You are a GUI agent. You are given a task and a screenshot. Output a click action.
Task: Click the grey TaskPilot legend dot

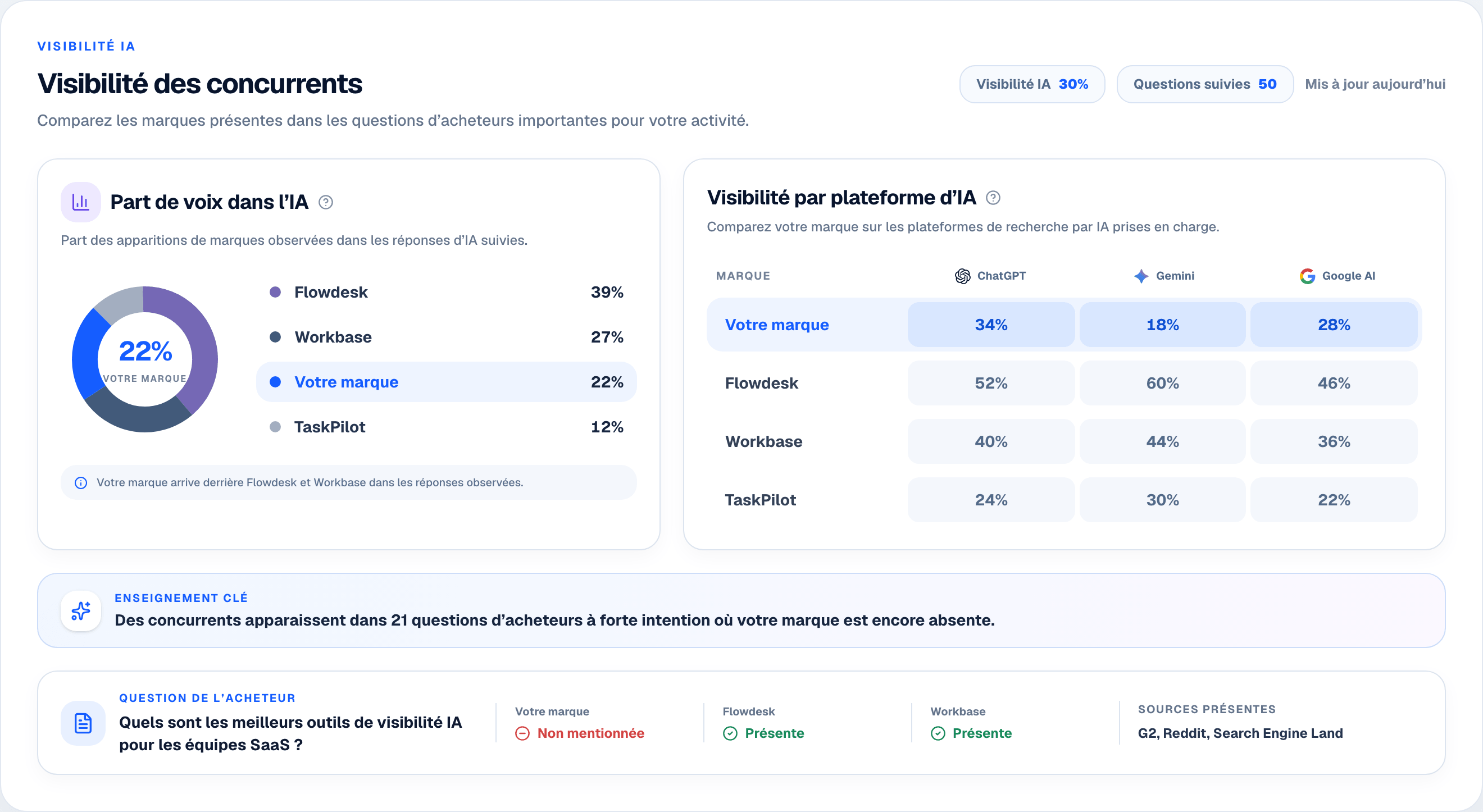pyautogui.click(x=275, y=427)
